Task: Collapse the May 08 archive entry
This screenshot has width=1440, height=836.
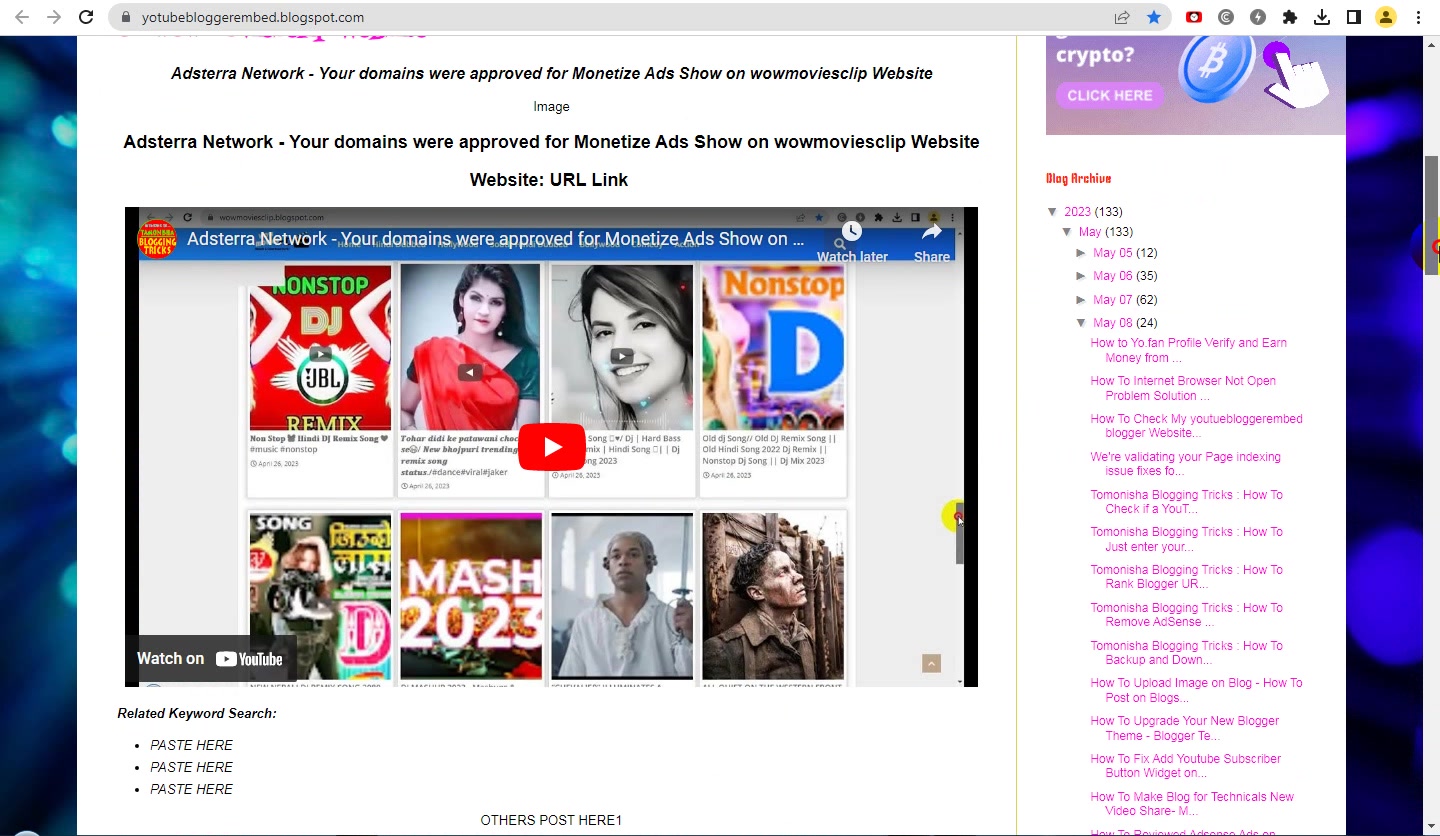Action: 1081,323
